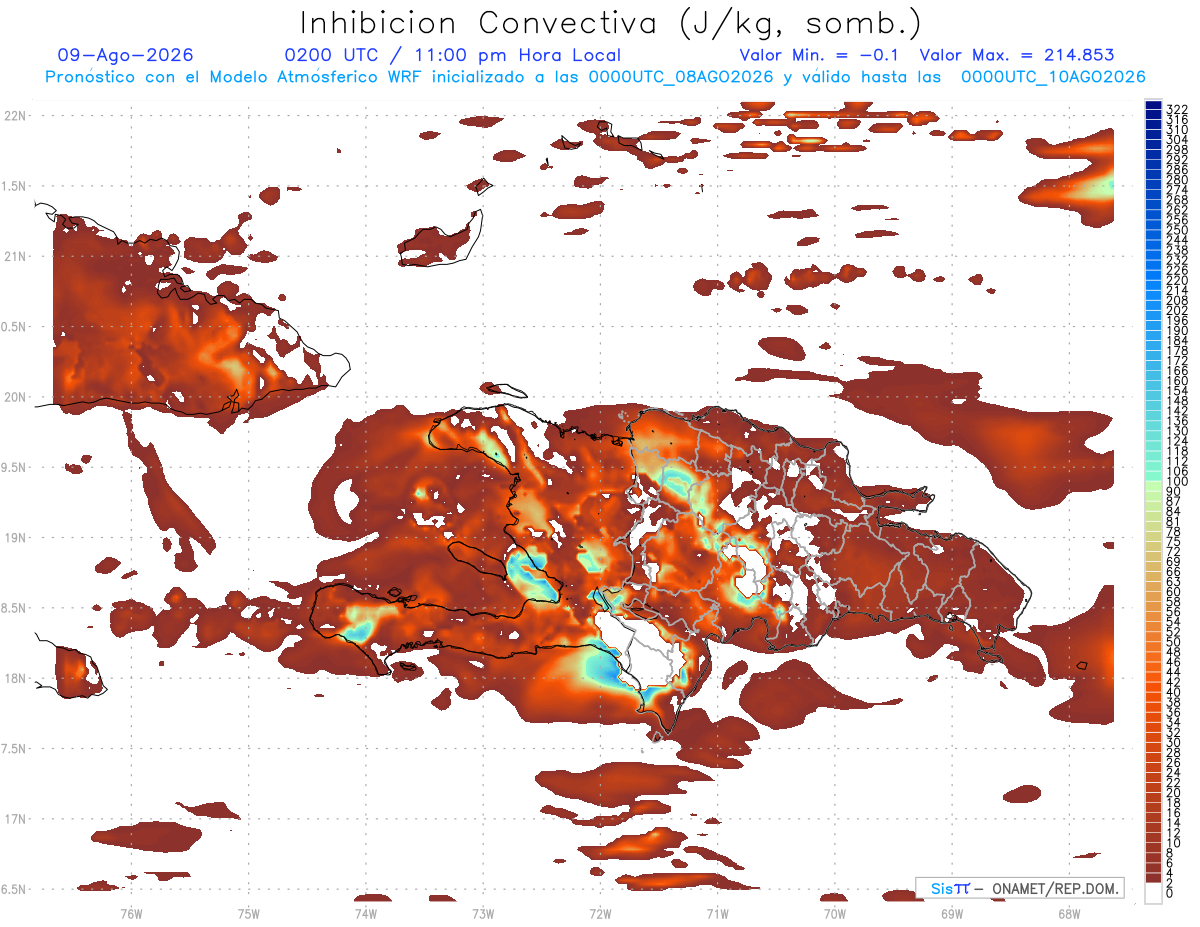Click the '69W' longitude label
1200x927 pixels.
click(x=951, y=913)
